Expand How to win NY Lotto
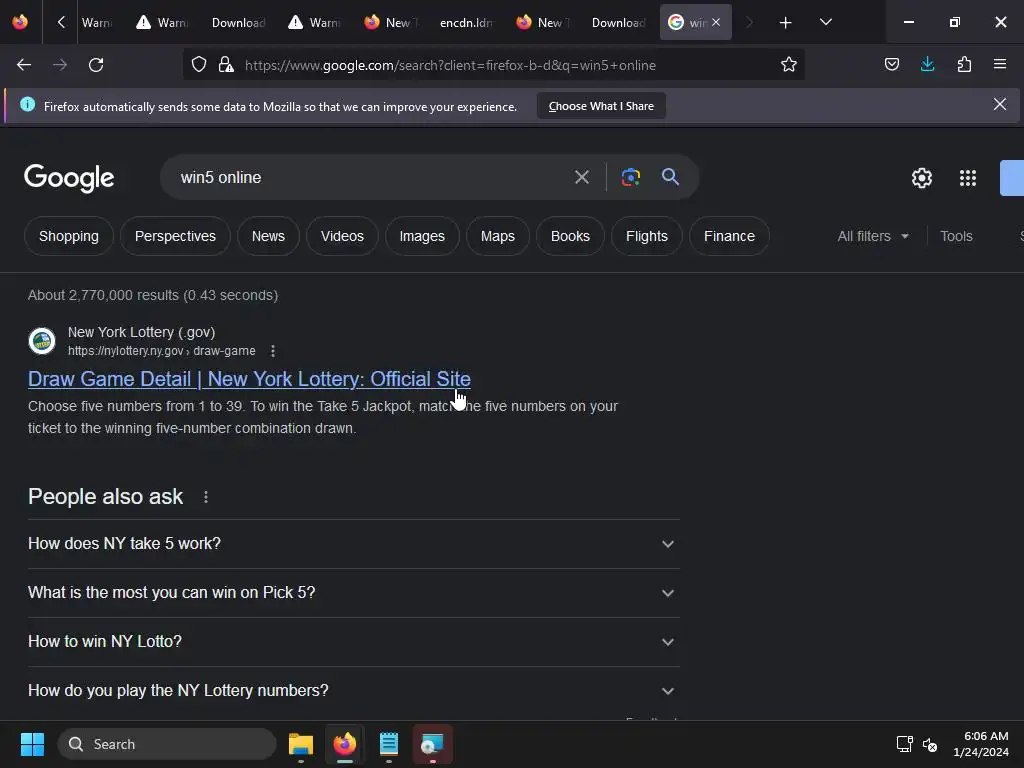Viewport: 1024px width, 768px height. point(353,641)
